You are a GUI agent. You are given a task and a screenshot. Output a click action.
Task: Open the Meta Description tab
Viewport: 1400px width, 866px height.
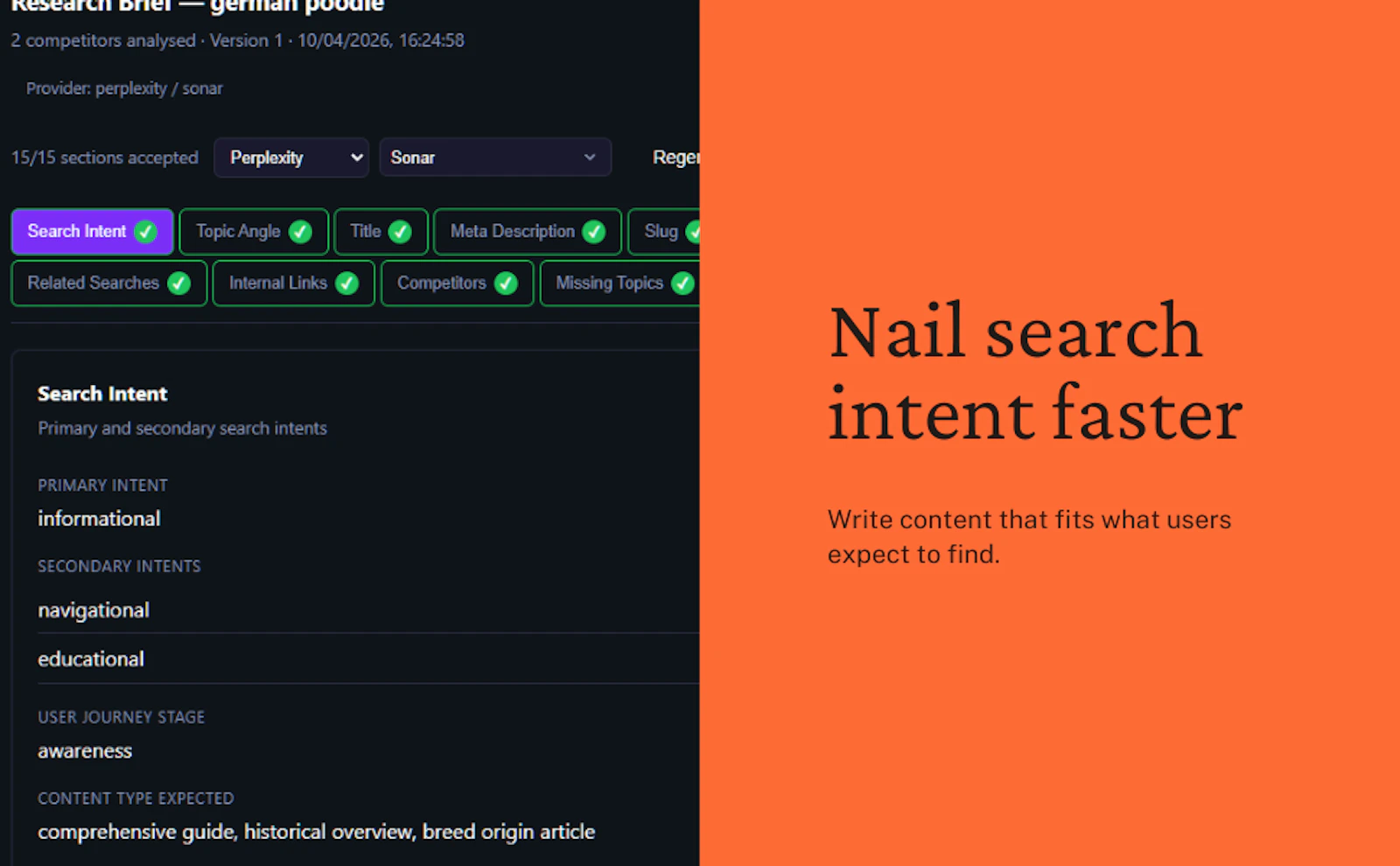coord(528,232)
